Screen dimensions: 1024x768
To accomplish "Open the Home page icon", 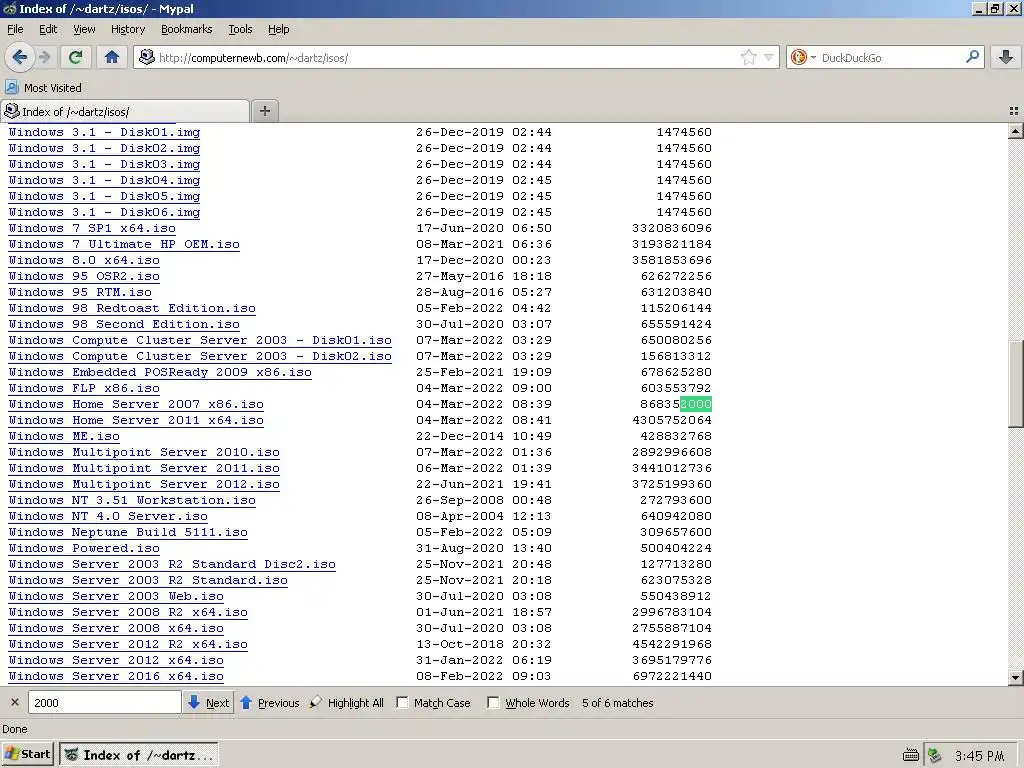I will [x=112, y=57].
